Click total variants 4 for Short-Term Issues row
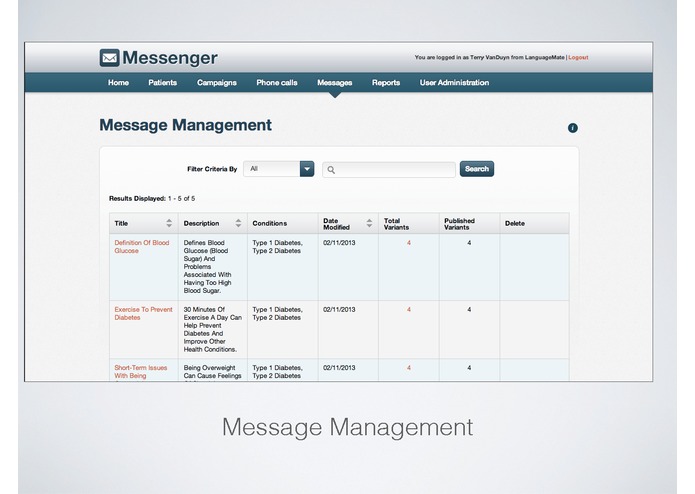The image size is (695, 494). click(x=409, y=368)
